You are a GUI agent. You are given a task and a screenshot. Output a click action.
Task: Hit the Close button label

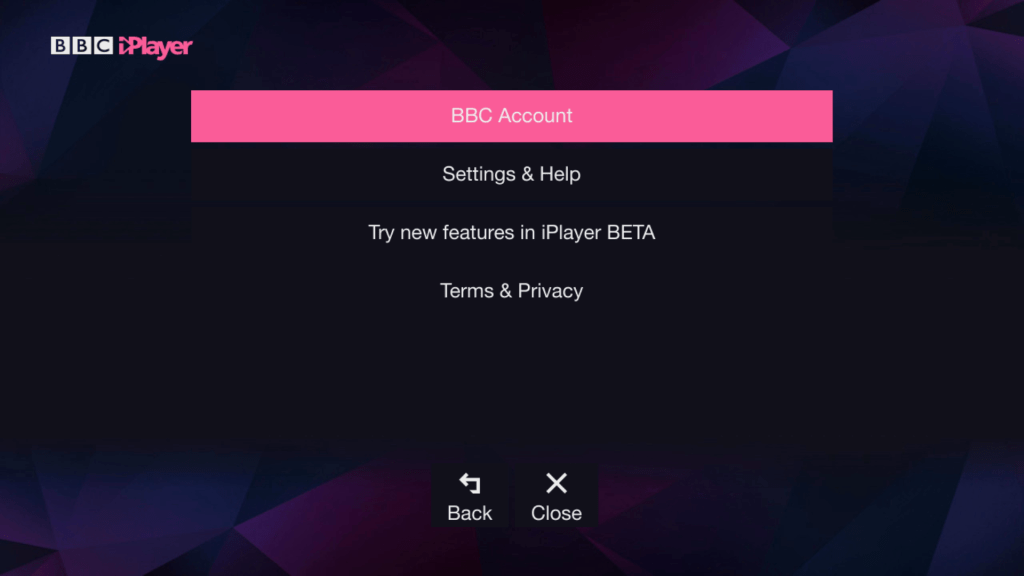tap(556, 513)
